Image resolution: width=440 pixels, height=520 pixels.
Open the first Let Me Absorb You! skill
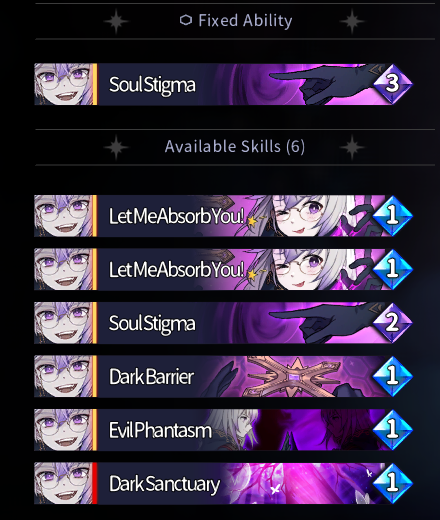(x=223, y=216)
